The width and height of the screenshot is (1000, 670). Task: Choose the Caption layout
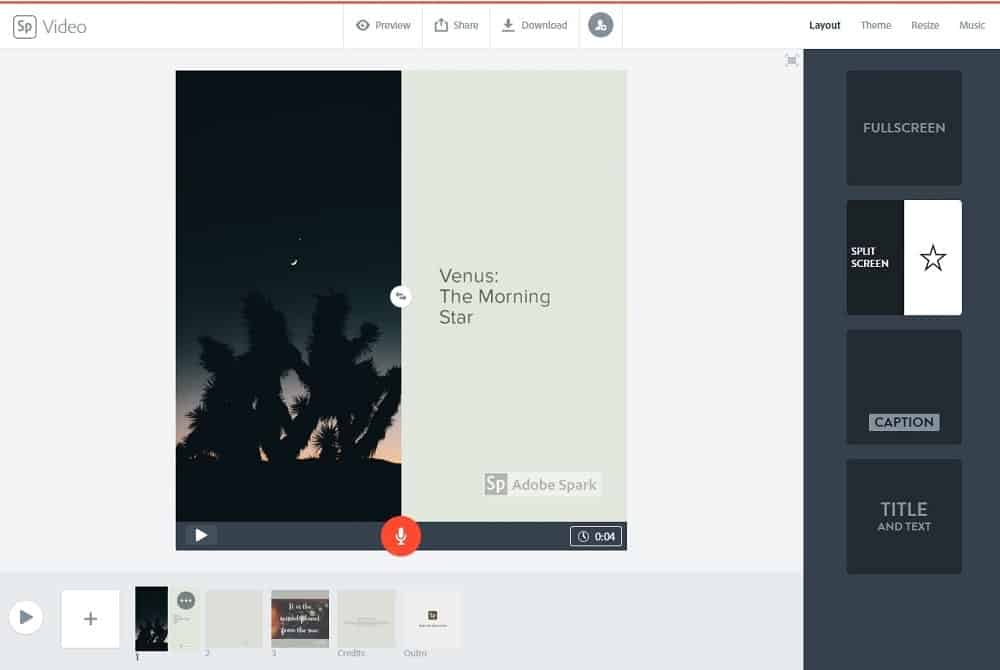[903, 387]
